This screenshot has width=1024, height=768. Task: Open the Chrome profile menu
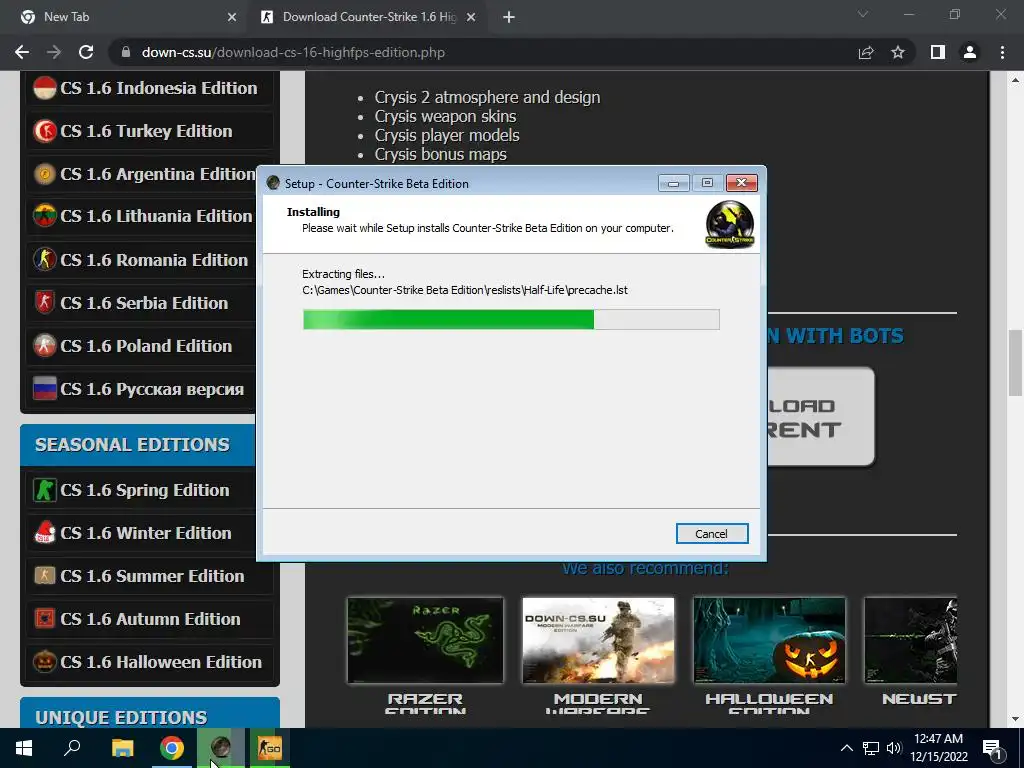tap(970, 52)
